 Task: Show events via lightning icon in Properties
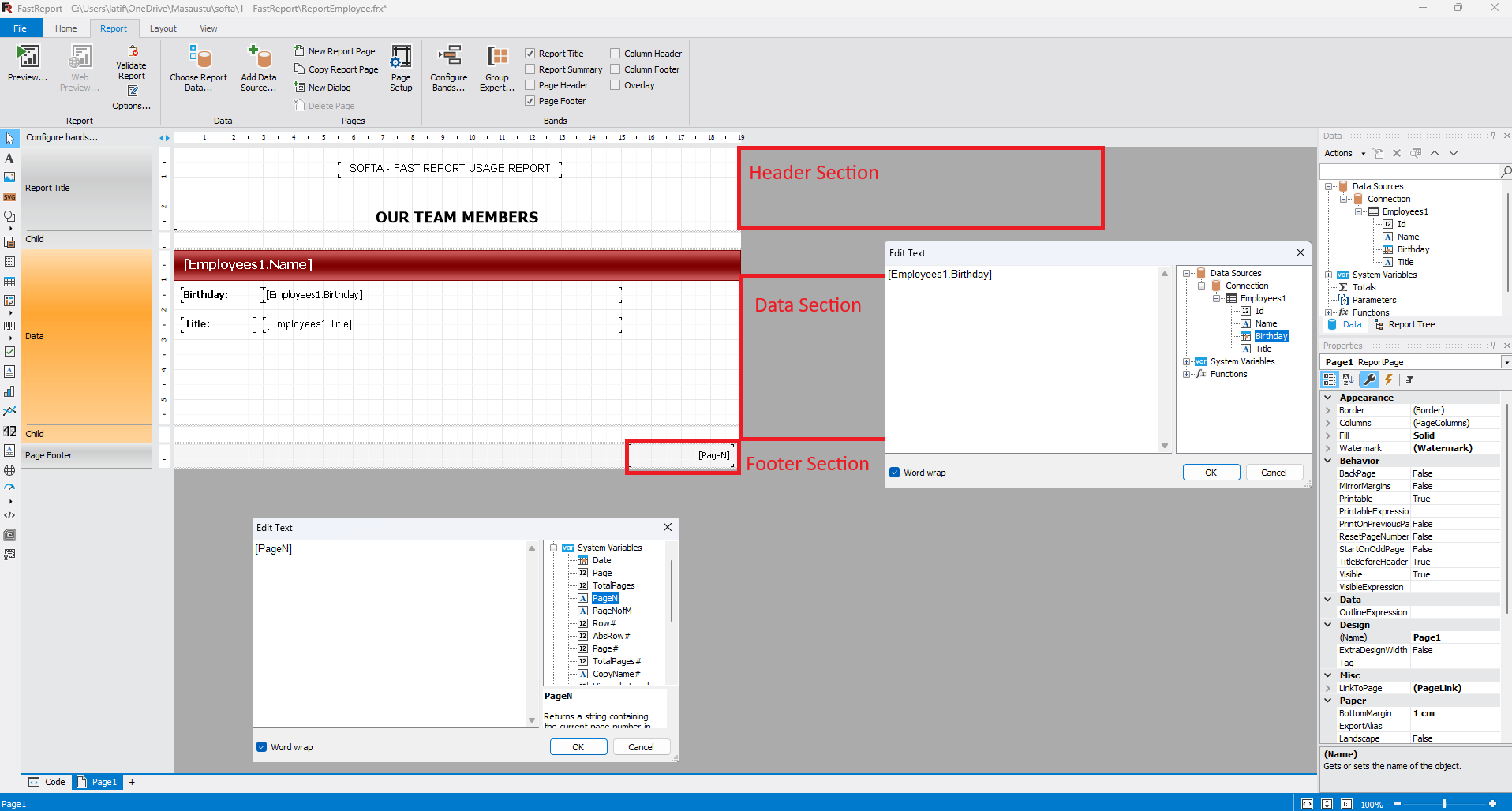(x=1389, y=379)
